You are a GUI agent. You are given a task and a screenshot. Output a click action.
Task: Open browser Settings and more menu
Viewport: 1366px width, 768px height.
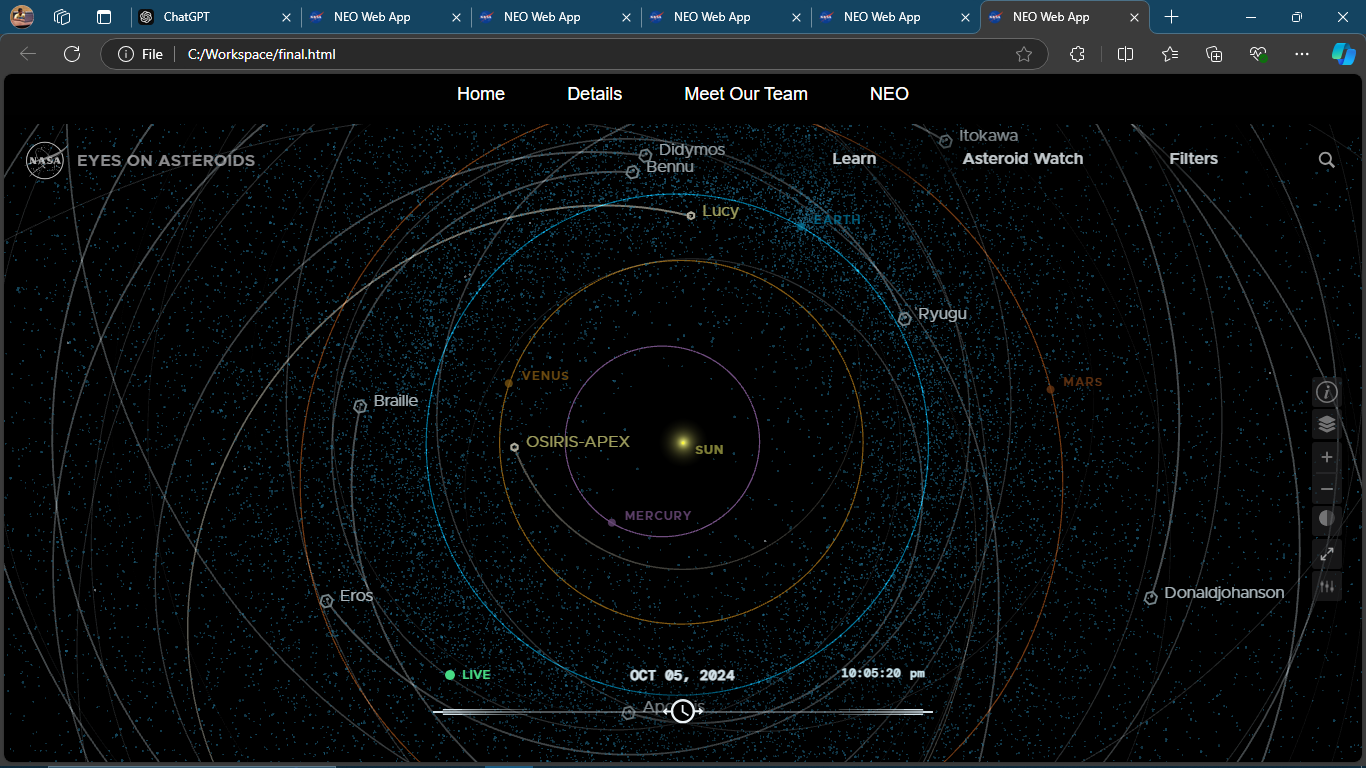pos(1301,54)
